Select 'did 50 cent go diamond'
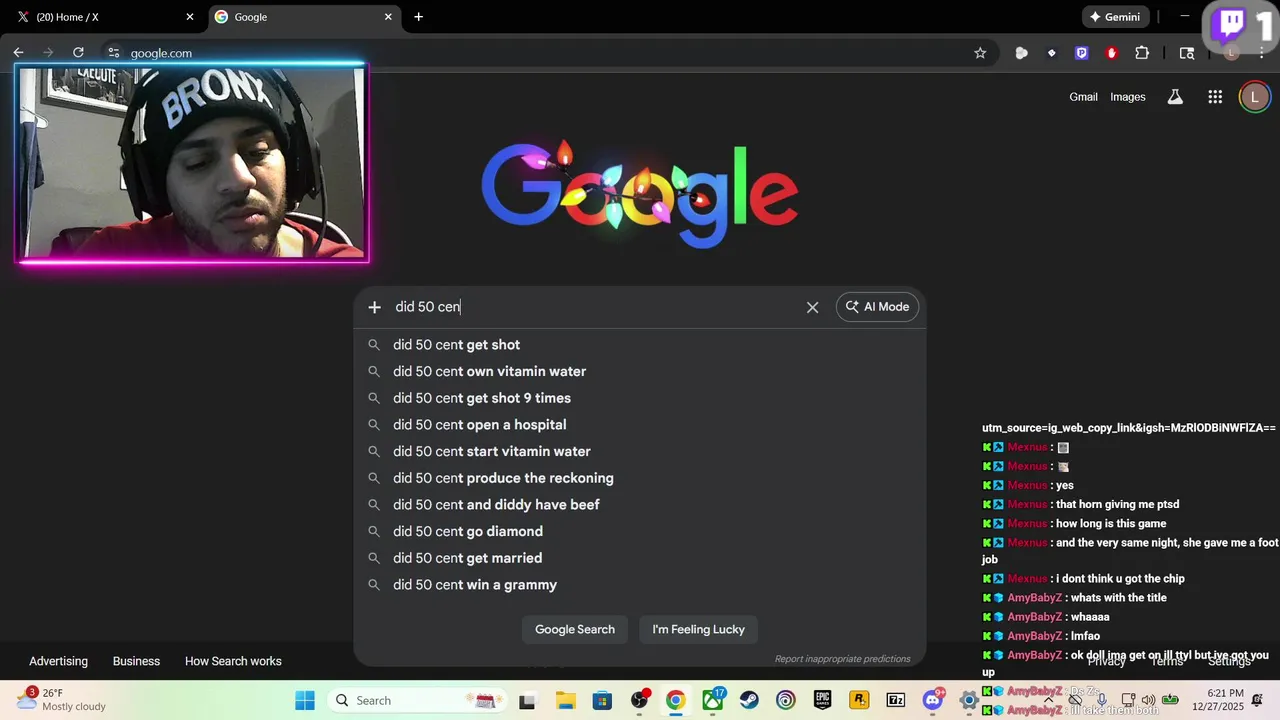 pyautogui.click(x=640, y=531)
